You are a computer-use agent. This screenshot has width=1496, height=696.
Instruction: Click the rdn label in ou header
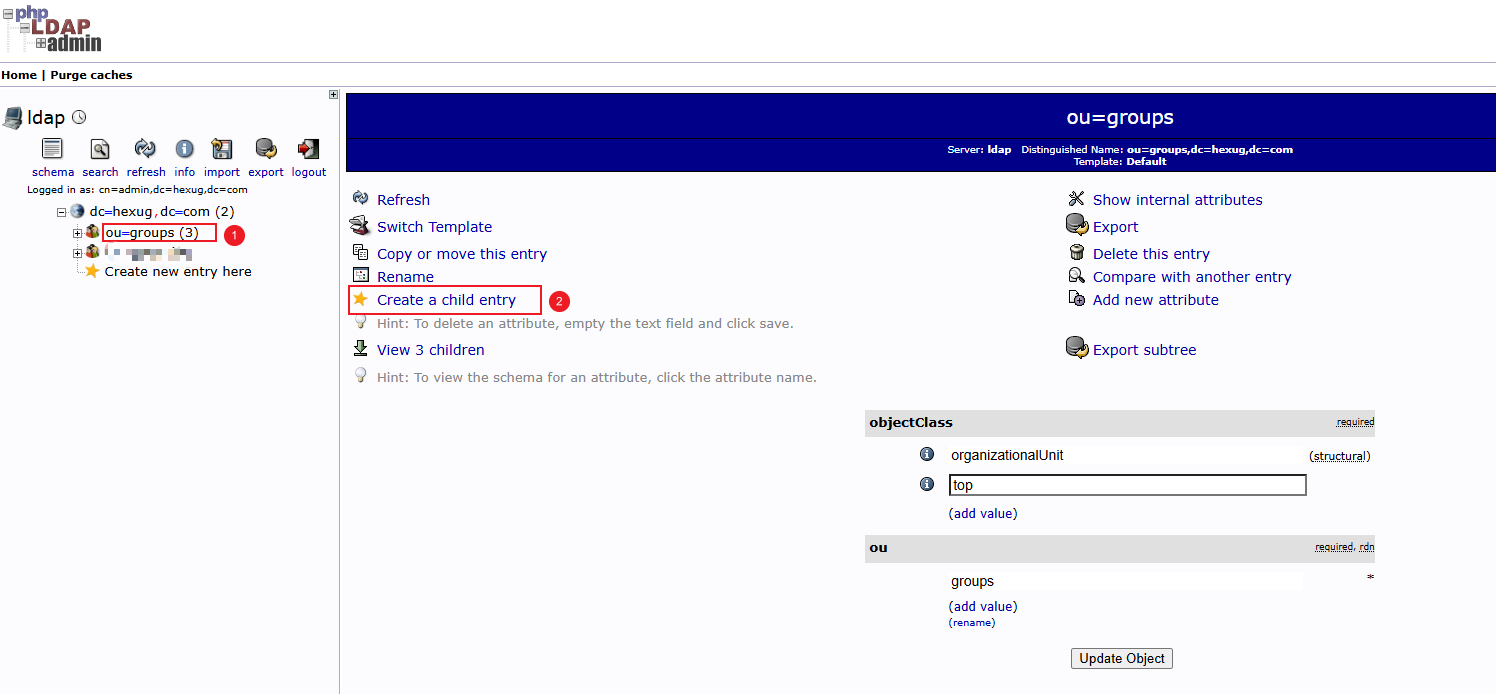tap(1366, 547)
